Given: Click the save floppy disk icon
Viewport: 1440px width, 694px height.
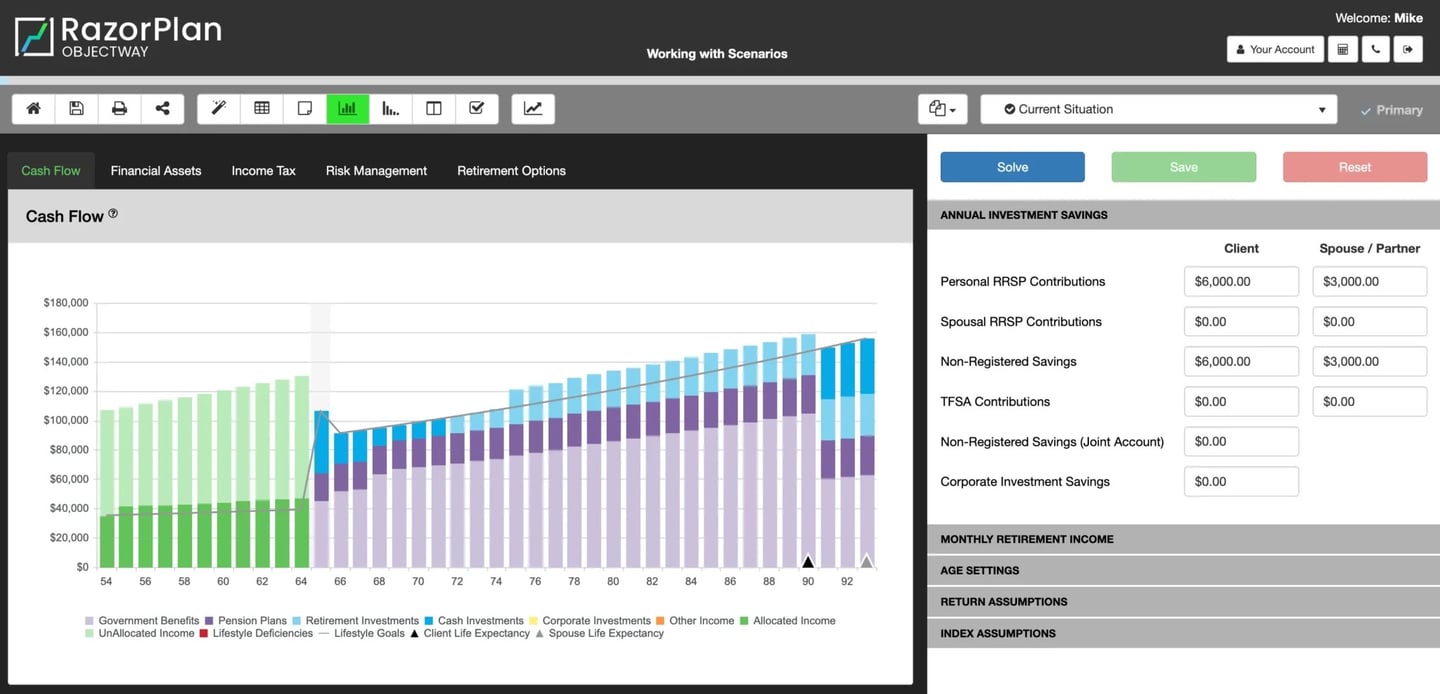Looking at the screenshot, I should tap(77, 109).
